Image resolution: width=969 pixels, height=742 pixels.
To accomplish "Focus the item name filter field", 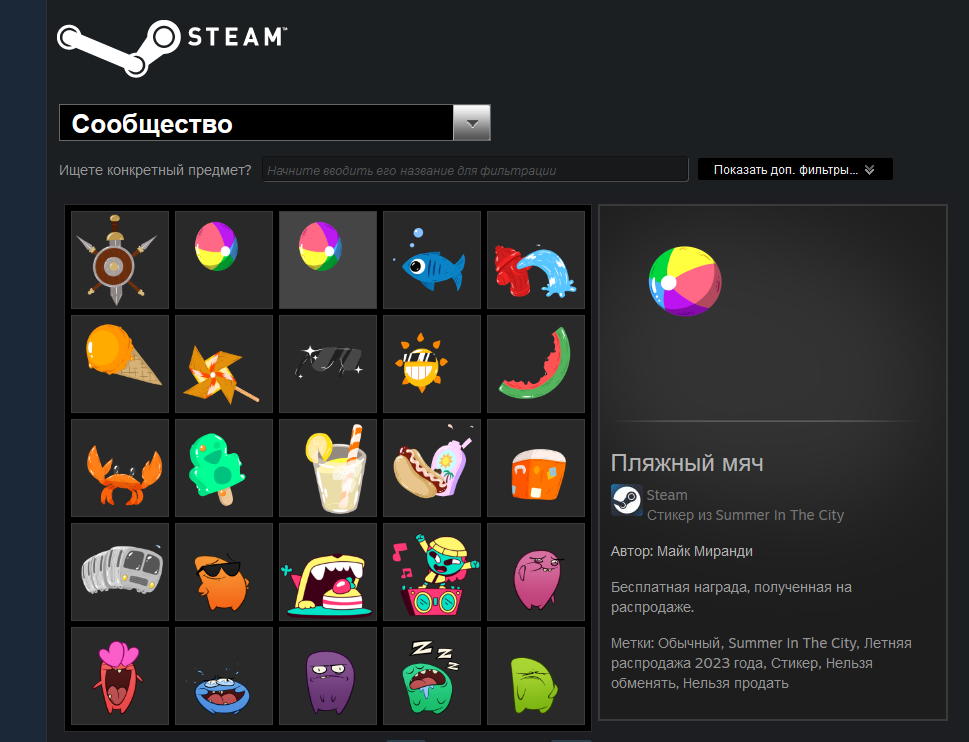I will [475, 170].
